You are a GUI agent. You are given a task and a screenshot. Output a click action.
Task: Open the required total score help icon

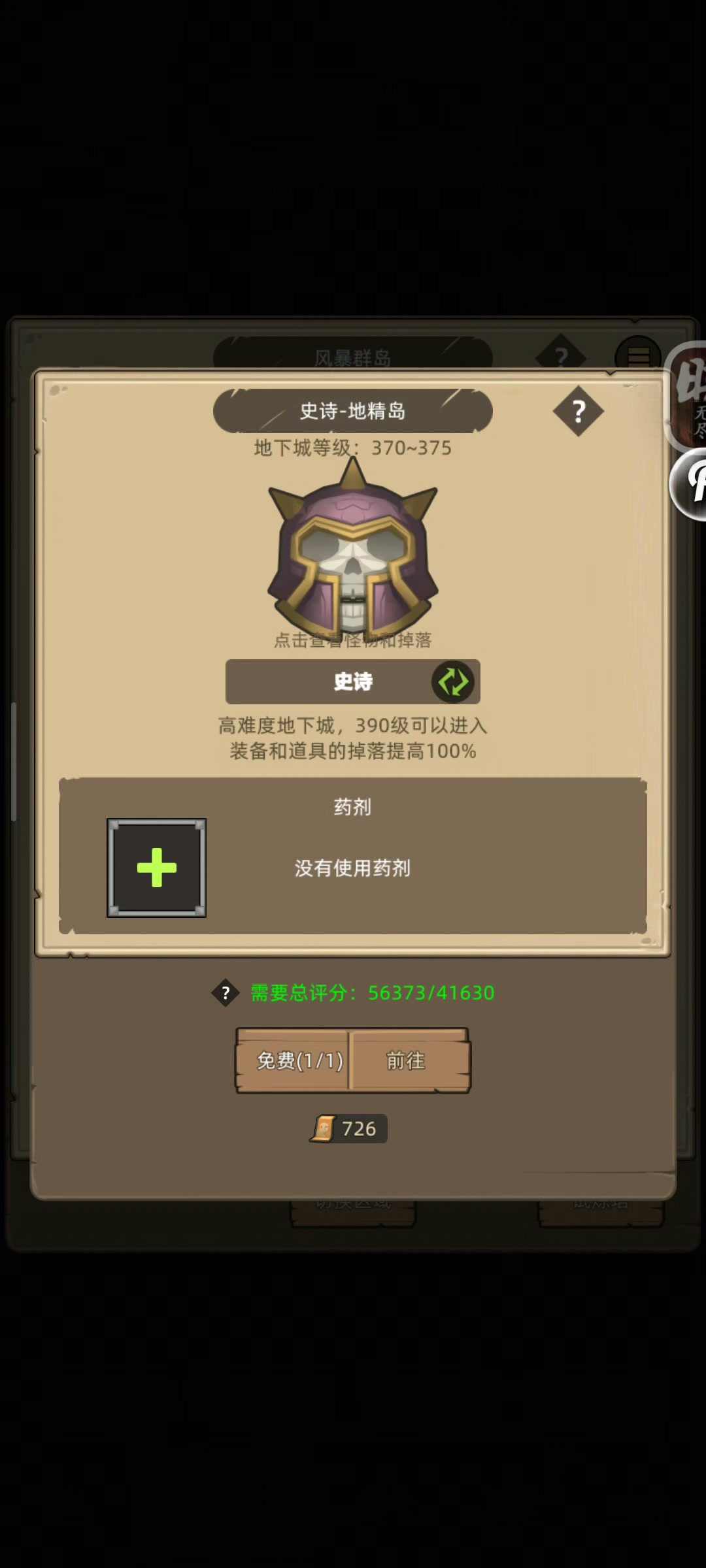pos(226,993)
